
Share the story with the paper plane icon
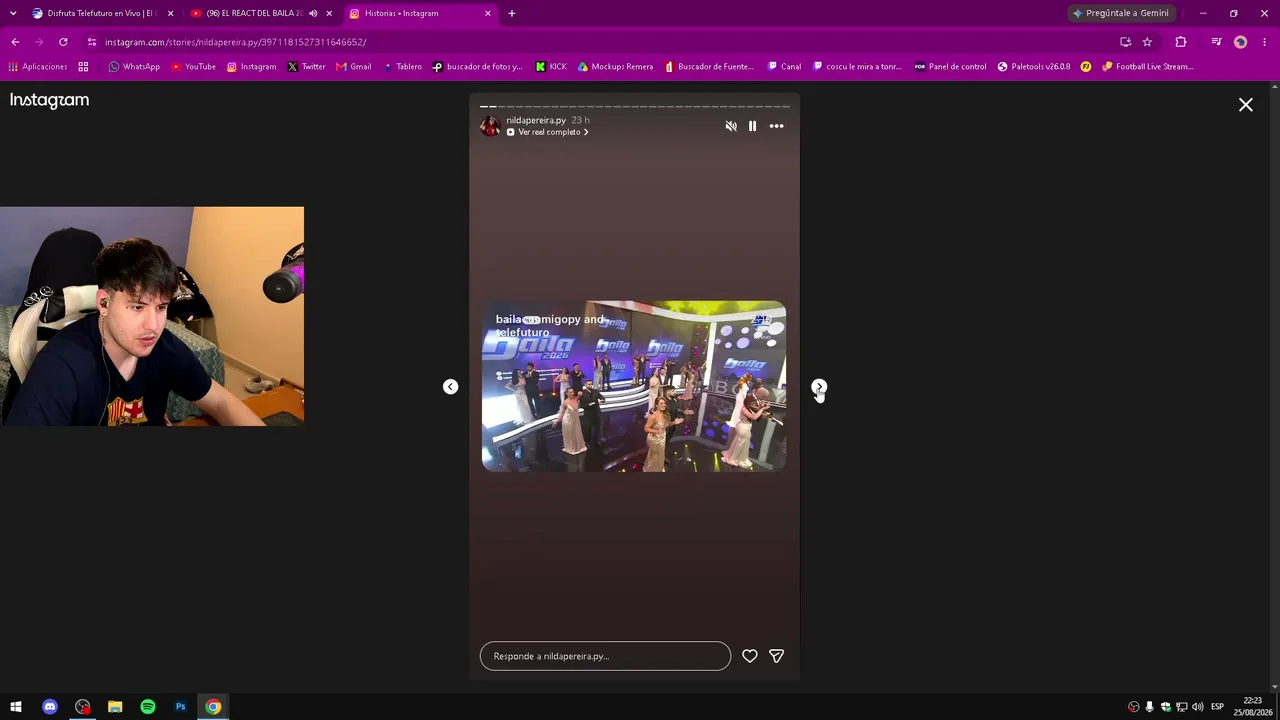click(776, 656)
